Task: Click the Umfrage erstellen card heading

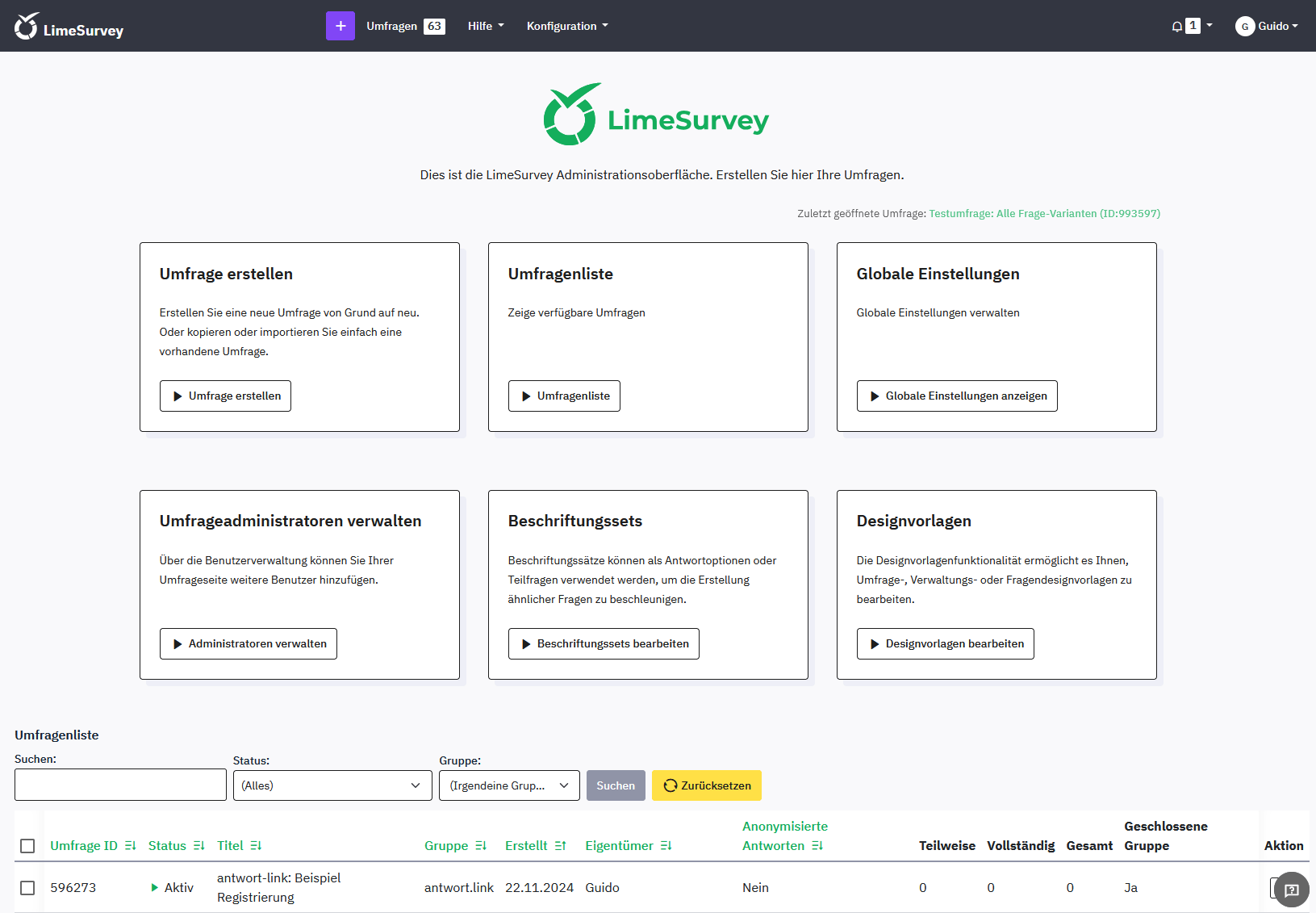Action: click(x=226, y=274)
